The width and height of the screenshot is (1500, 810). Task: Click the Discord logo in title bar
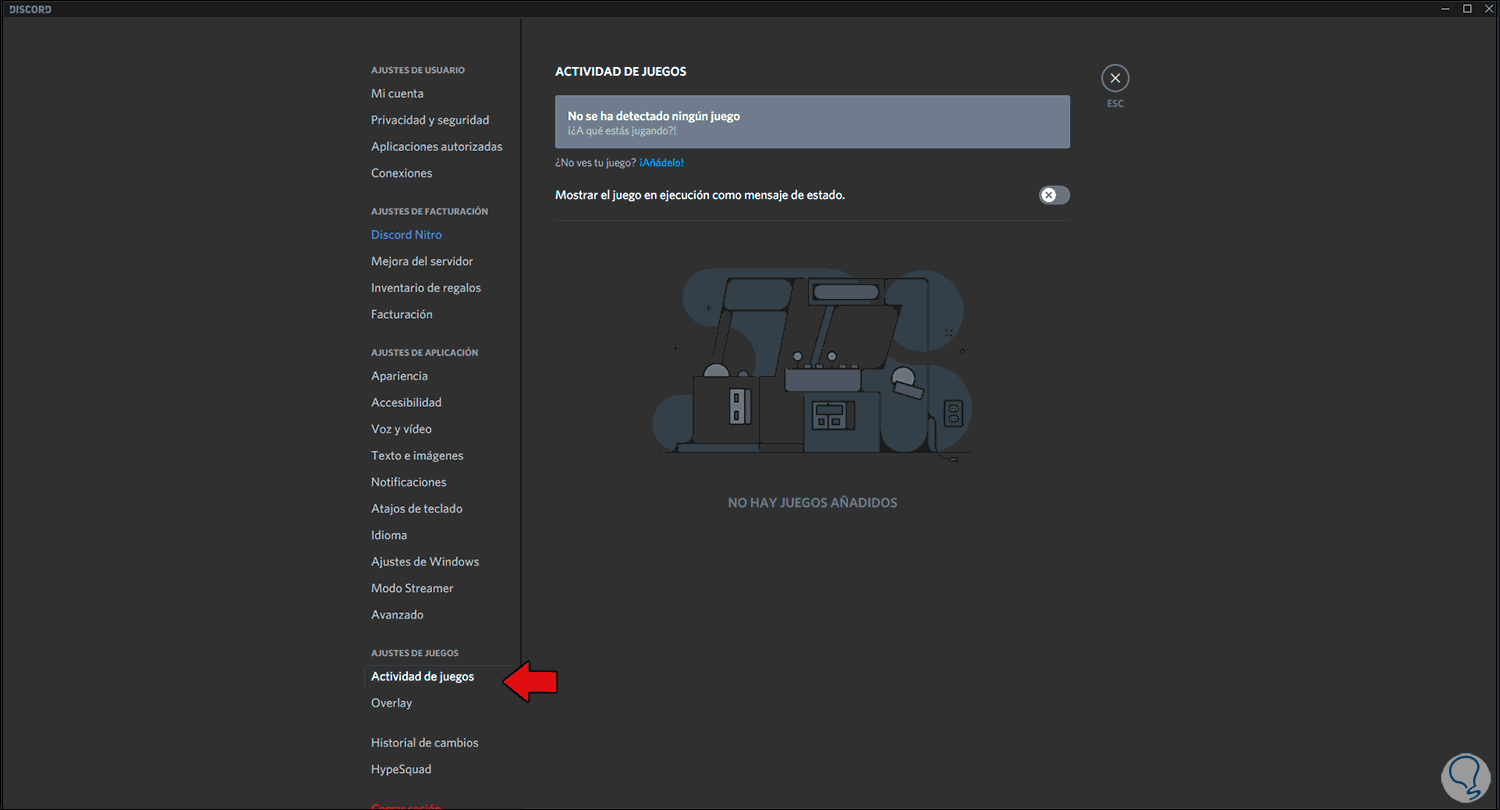pyautogui.click(x=30, y=9)
